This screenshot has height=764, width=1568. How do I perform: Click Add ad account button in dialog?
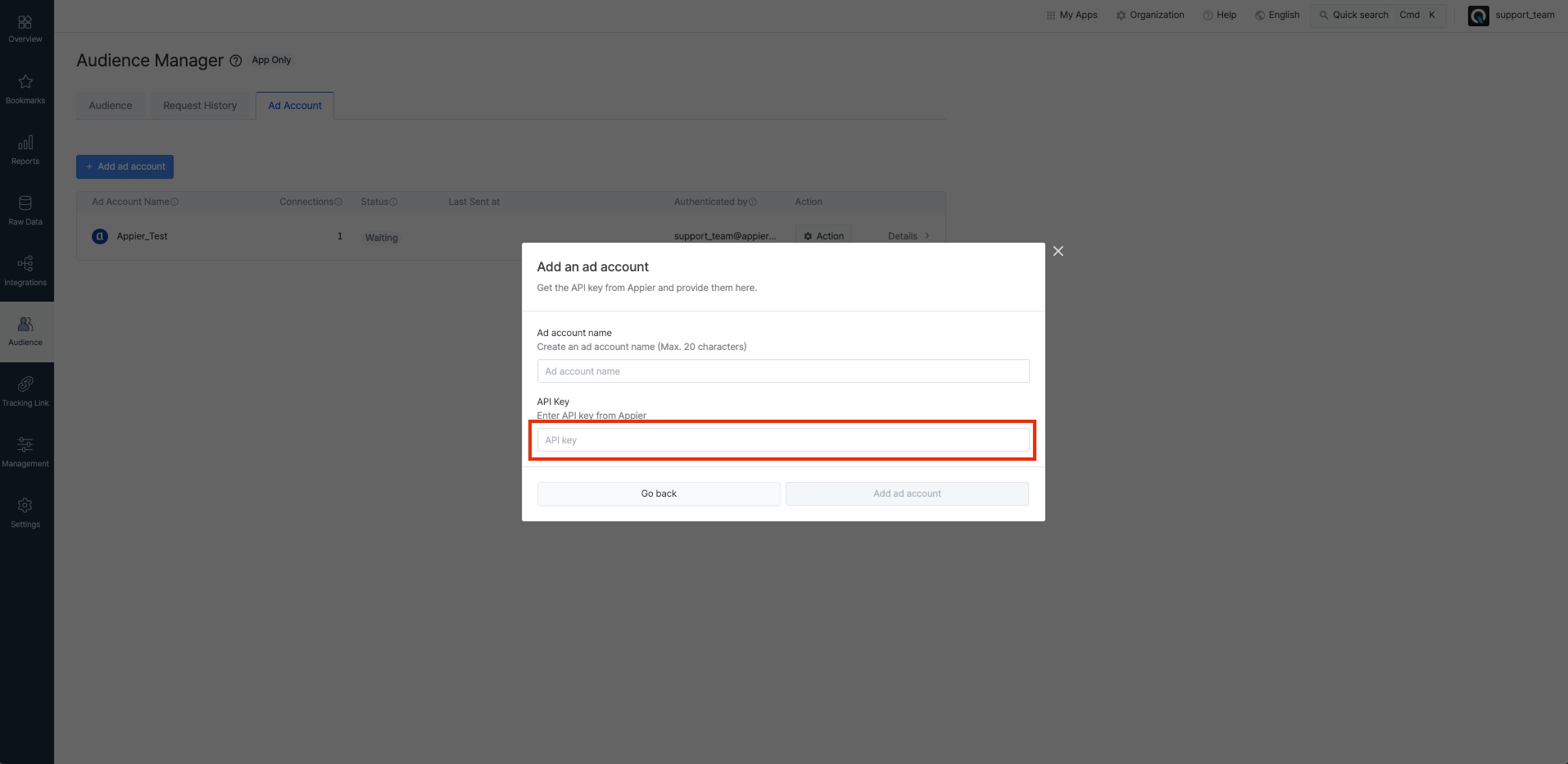point(907,493)
